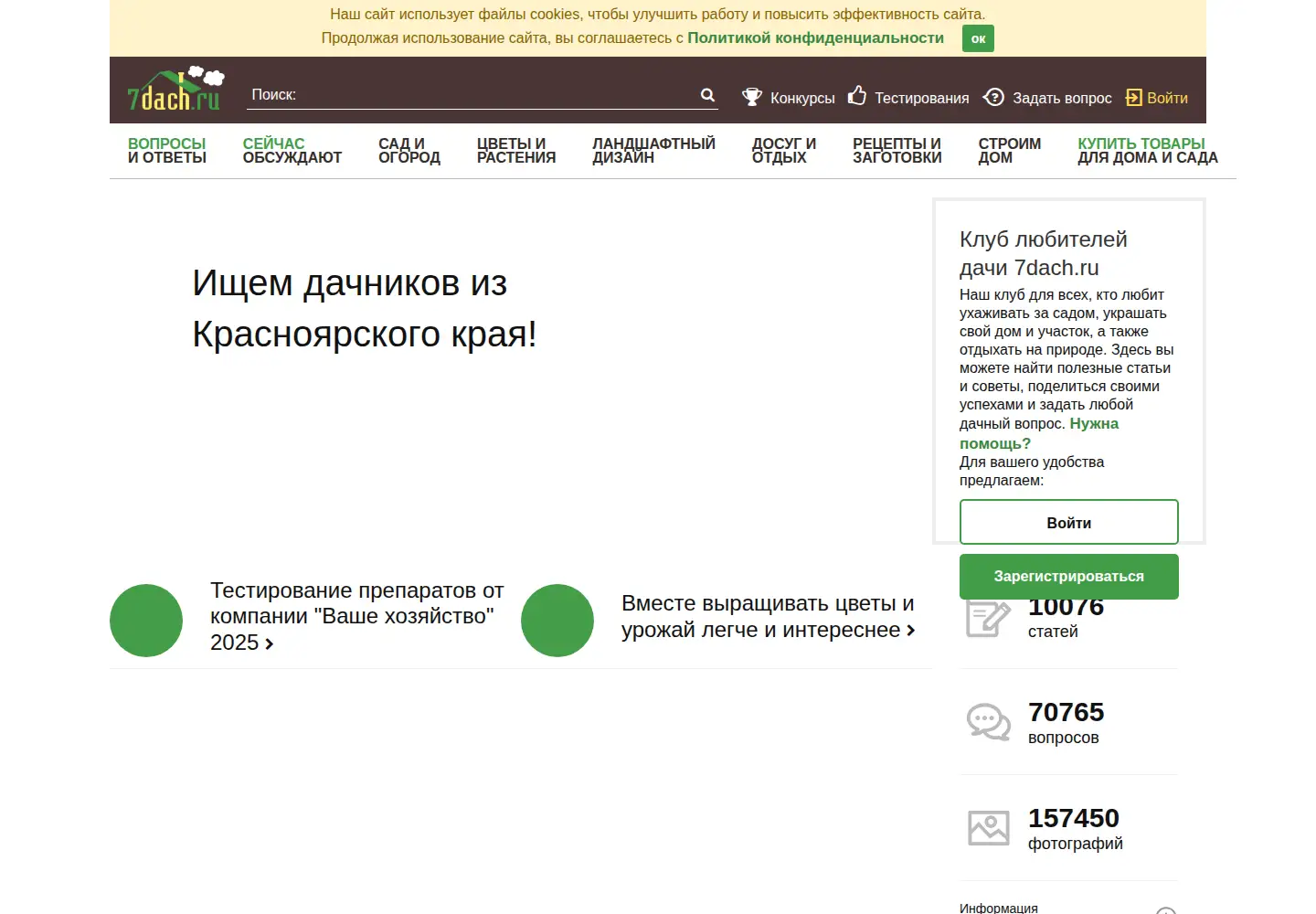The image size is (1316, 914).
Task: Click the 70765 вопросов counter
Action: pos(1066,722)
